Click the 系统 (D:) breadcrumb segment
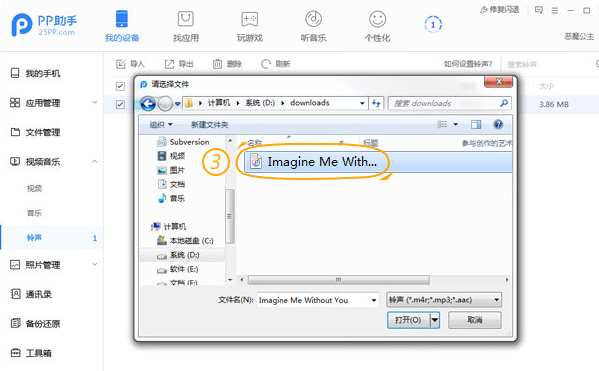The height and width of the screenshot is (371, 599). pos(260,103)
